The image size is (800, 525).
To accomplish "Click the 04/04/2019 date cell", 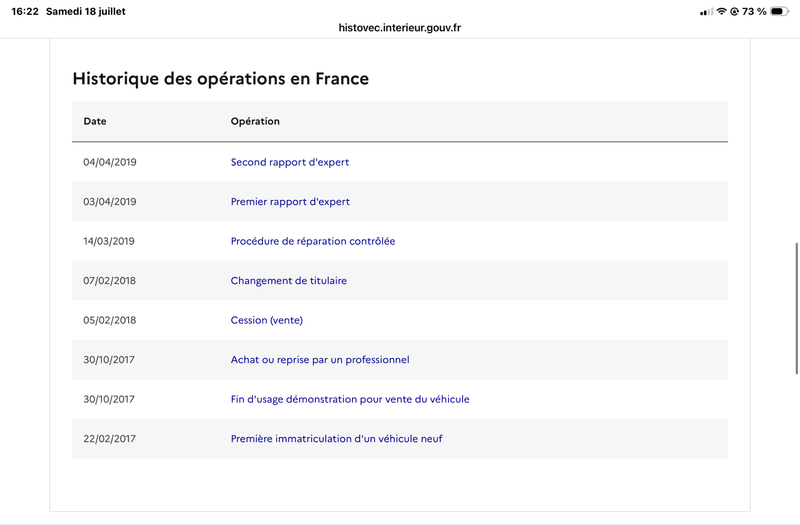I will (110, 162).
